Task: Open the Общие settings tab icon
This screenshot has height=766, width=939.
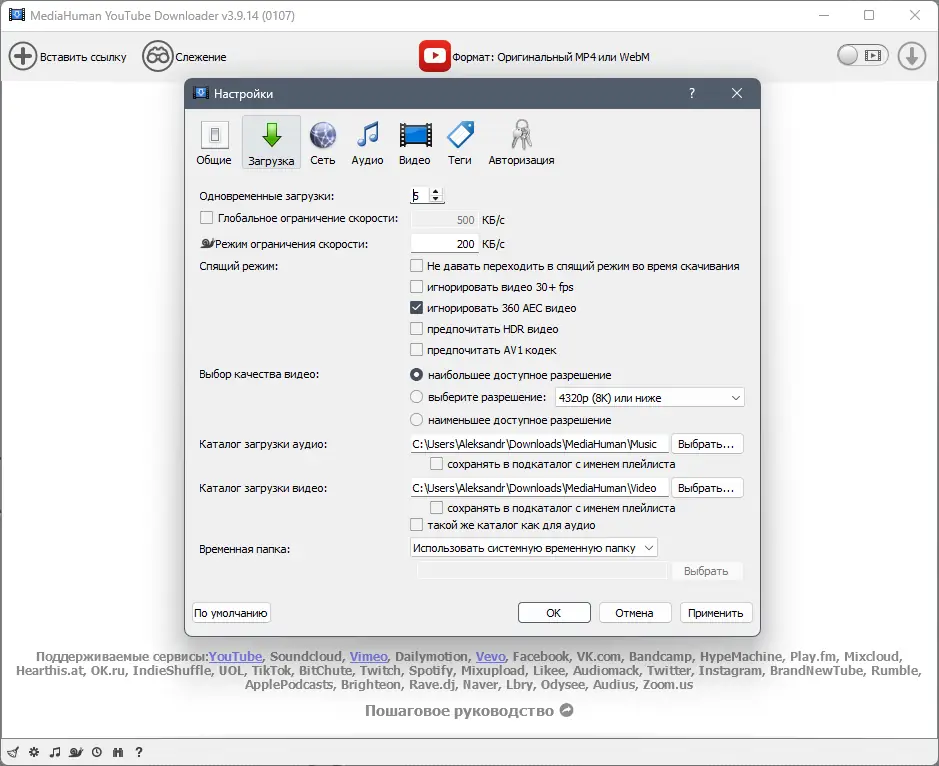Action: (214, 140)
